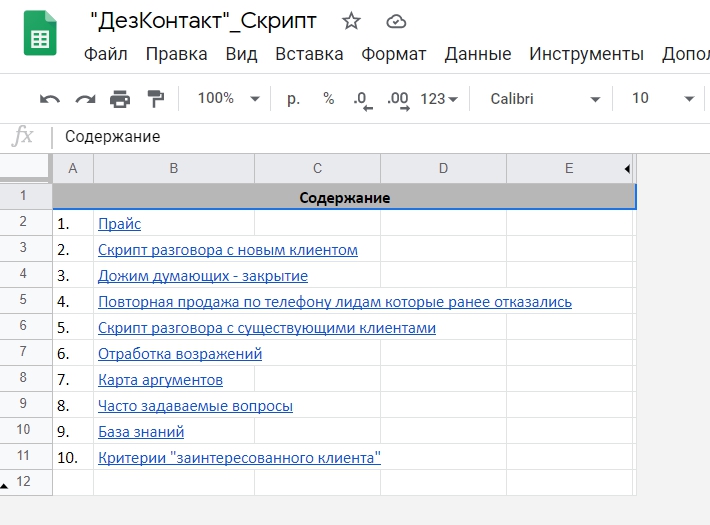Select row 1 header

tap(24, 196)
